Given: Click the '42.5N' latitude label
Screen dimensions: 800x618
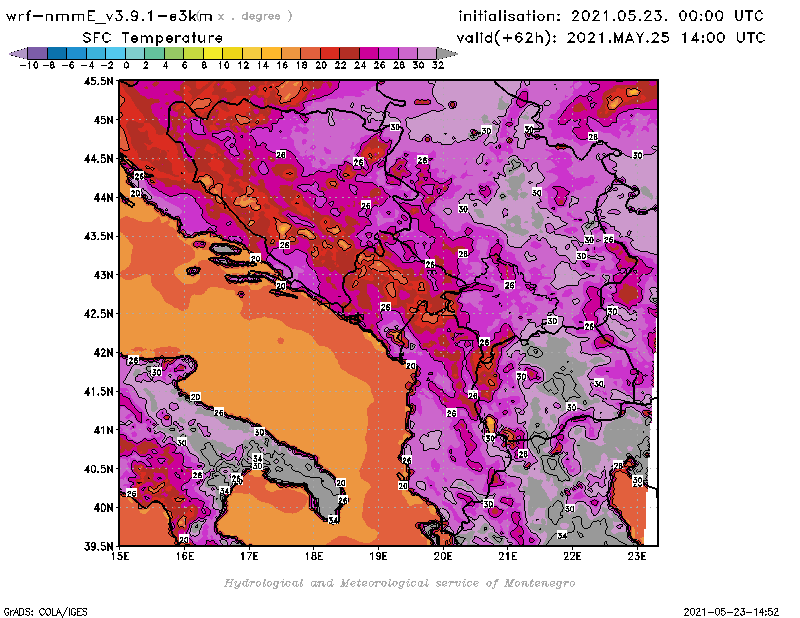Looking at the screenshot, I should pyautogui.click(x=98, y=314).
